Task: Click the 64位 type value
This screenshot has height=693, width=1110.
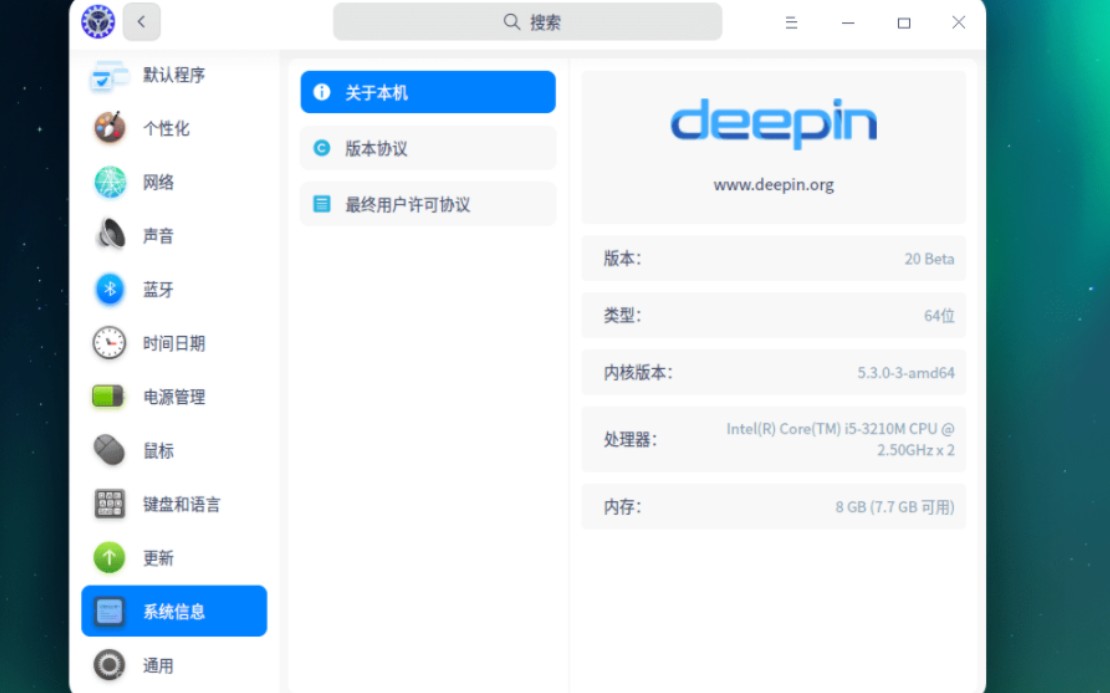Action: pos(939,316)
